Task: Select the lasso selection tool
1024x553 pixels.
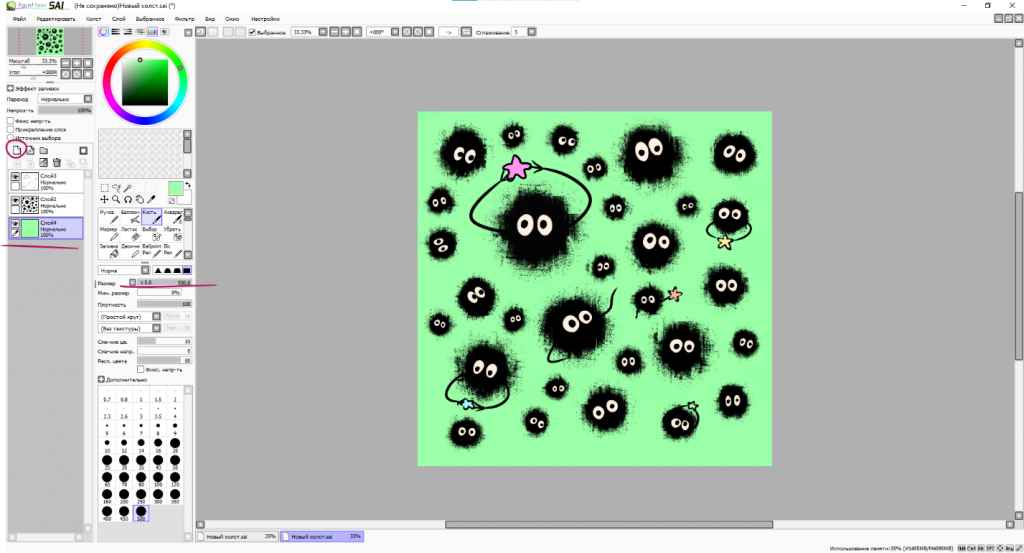Action: (116, 188)
